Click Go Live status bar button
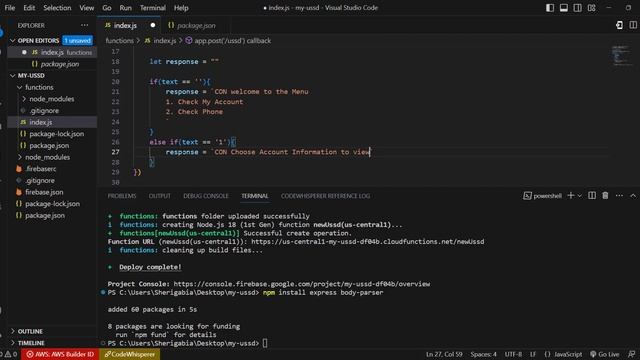 click(x=604, y=354)
